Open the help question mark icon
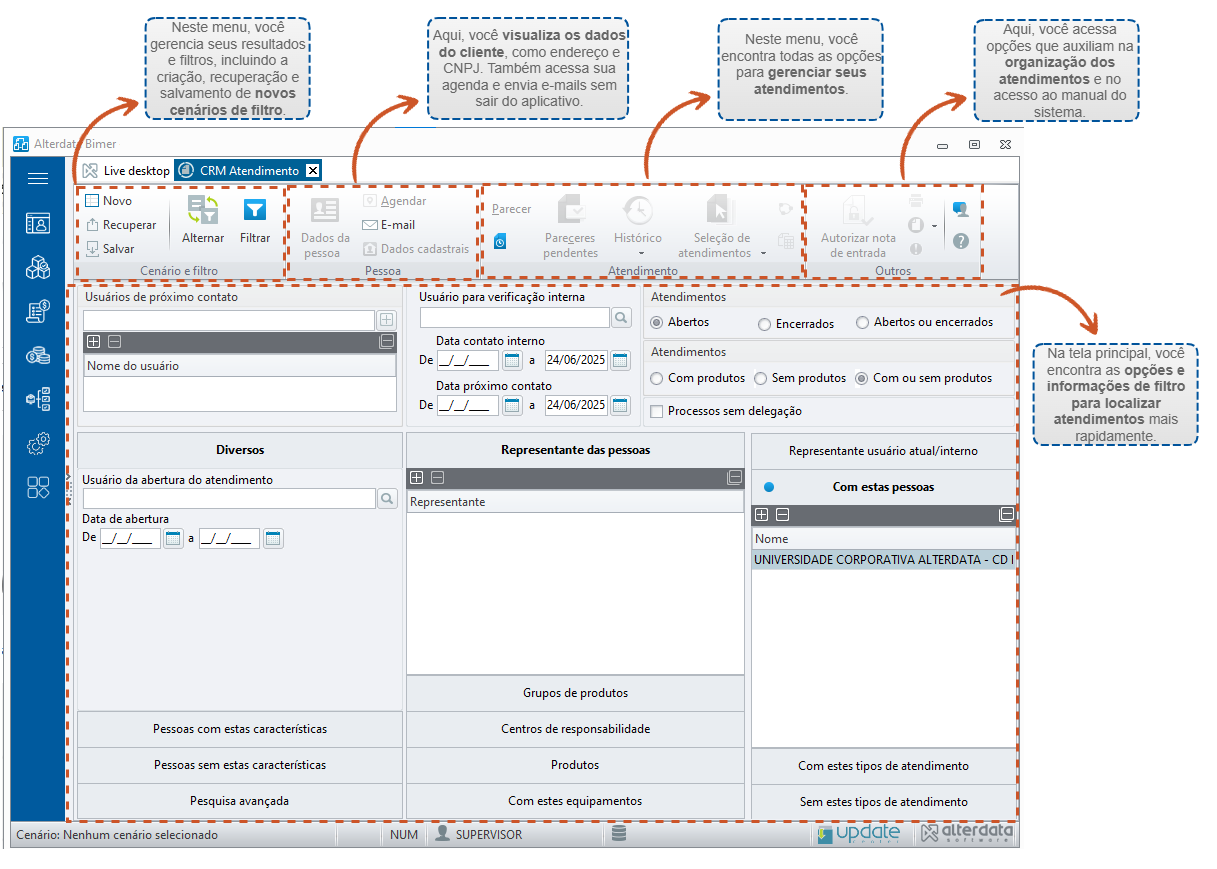Screen dimensions: 1217x869 (961, 241)
